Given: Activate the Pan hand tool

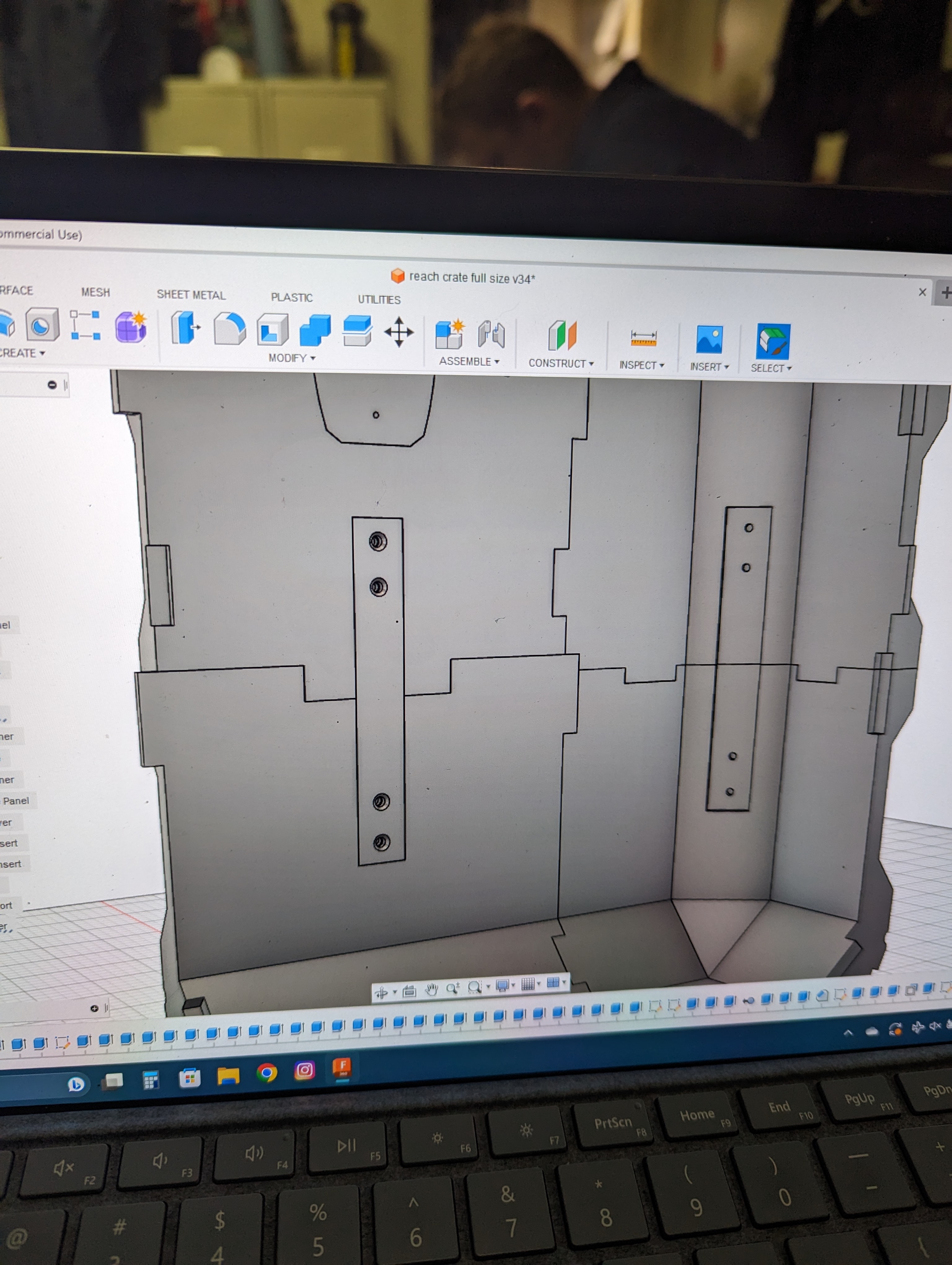Looking at the screenshot, I should 431,989.
